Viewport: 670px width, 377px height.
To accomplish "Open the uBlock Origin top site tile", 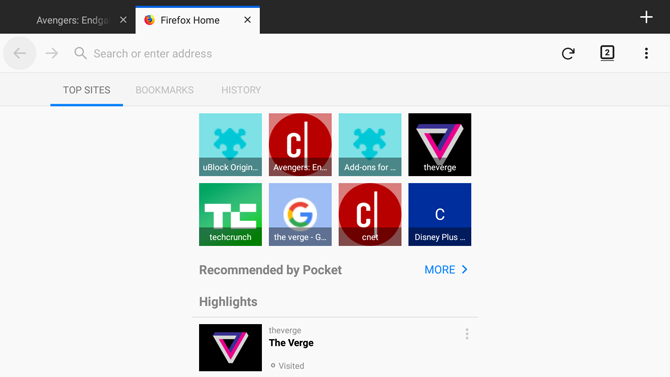I will (230, 144).
